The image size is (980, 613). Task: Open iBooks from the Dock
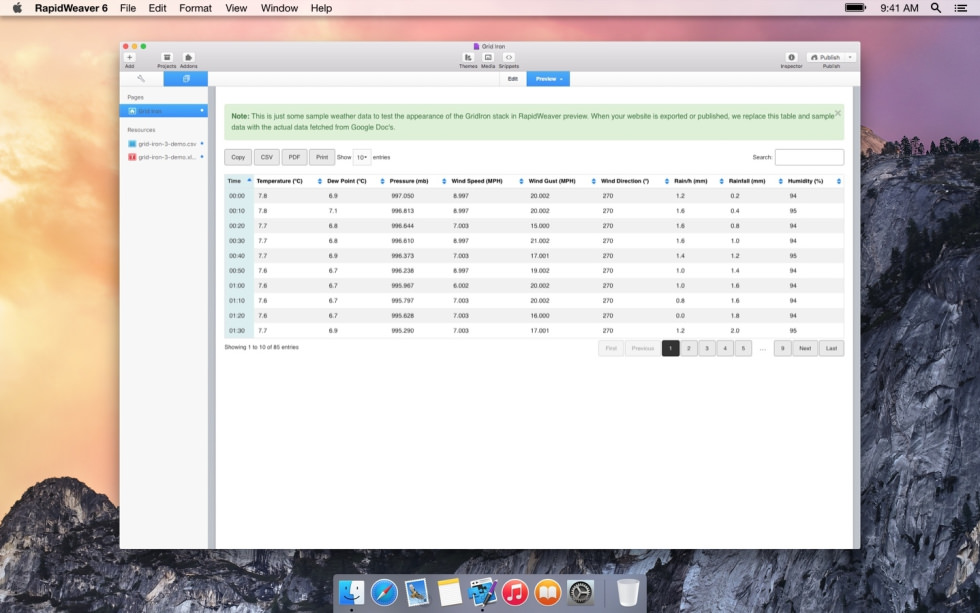[x=548, y=592]
